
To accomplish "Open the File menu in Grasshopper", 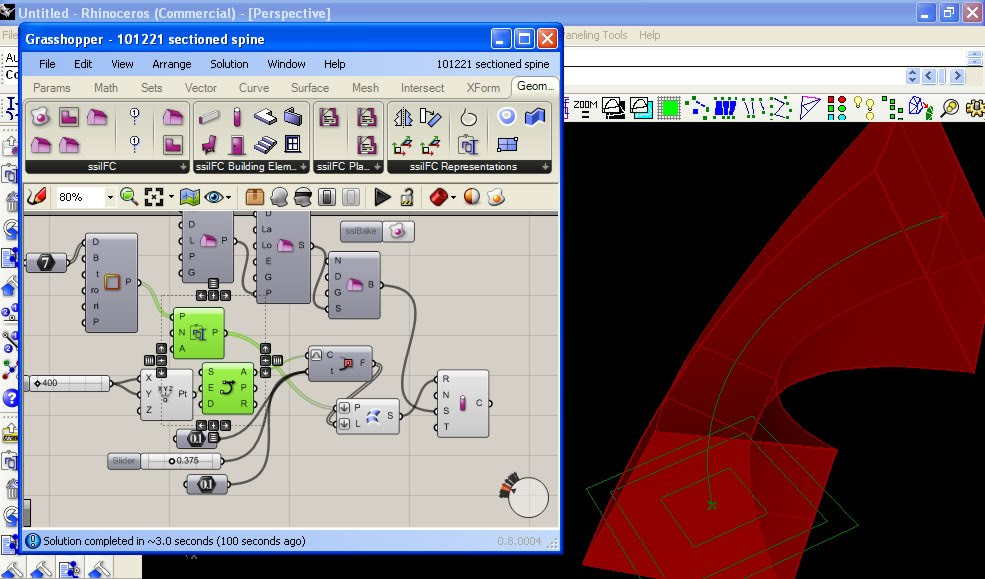I will coord(47,64).
